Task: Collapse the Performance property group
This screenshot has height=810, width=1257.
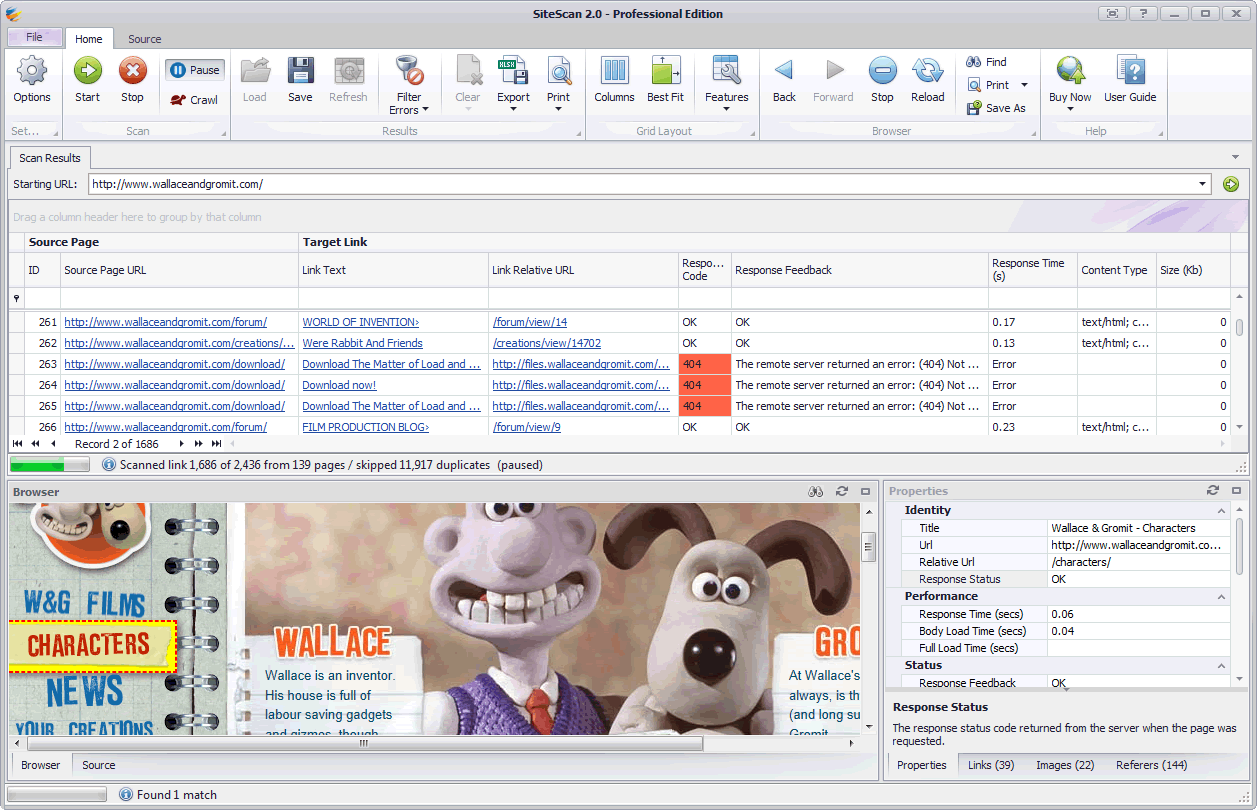Action: (1221, 597)
